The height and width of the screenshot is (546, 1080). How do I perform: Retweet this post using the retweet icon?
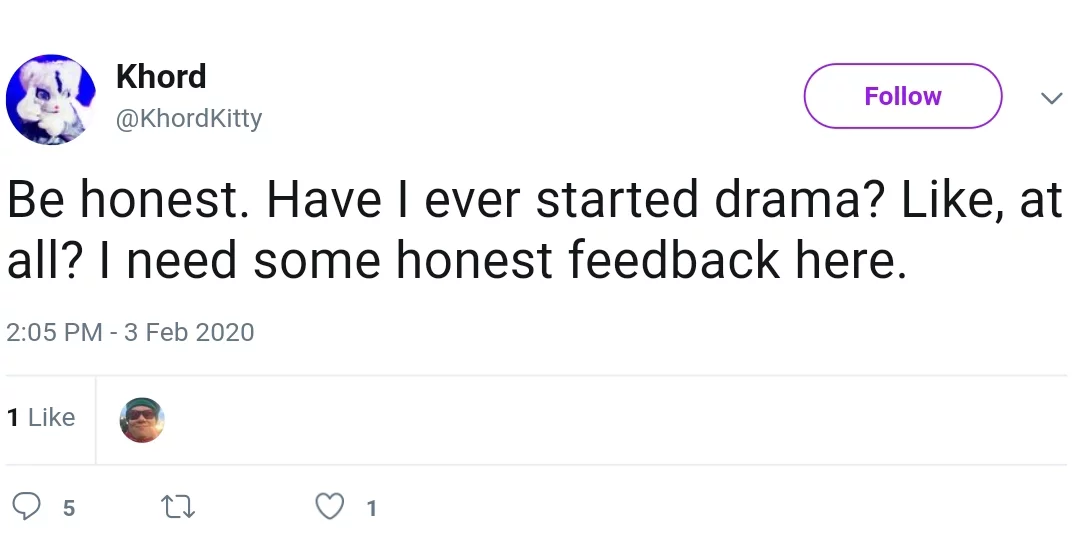point(178,508)
